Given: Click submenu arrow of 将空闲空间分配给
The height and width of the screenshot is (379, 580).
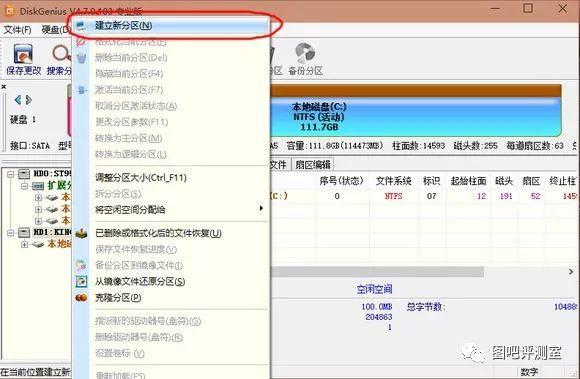Looking at the screenshot, I should pos(261,209).
